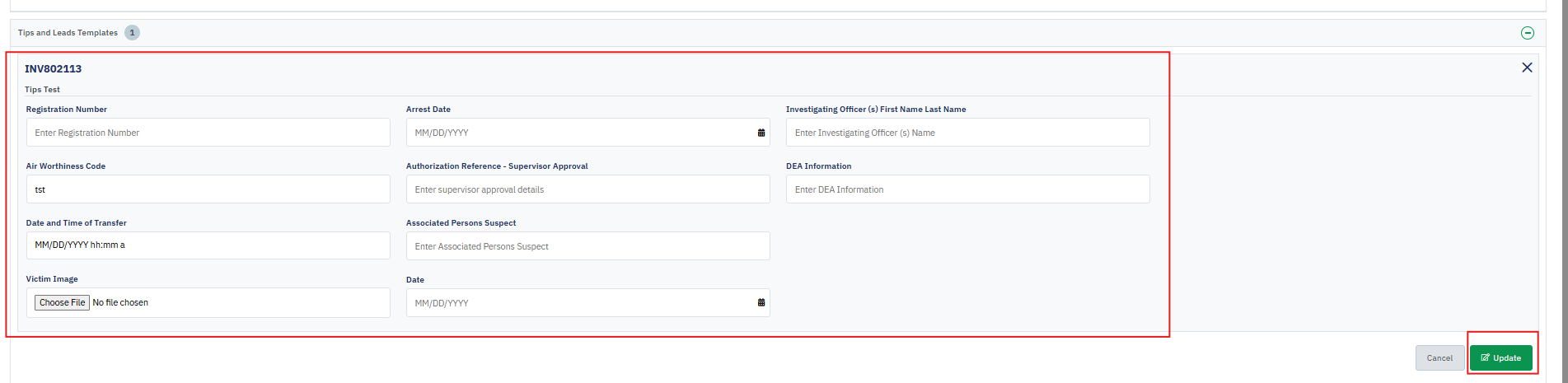Focus the Registration Number field
This screenshot has height=383, width=1568.
208,133
